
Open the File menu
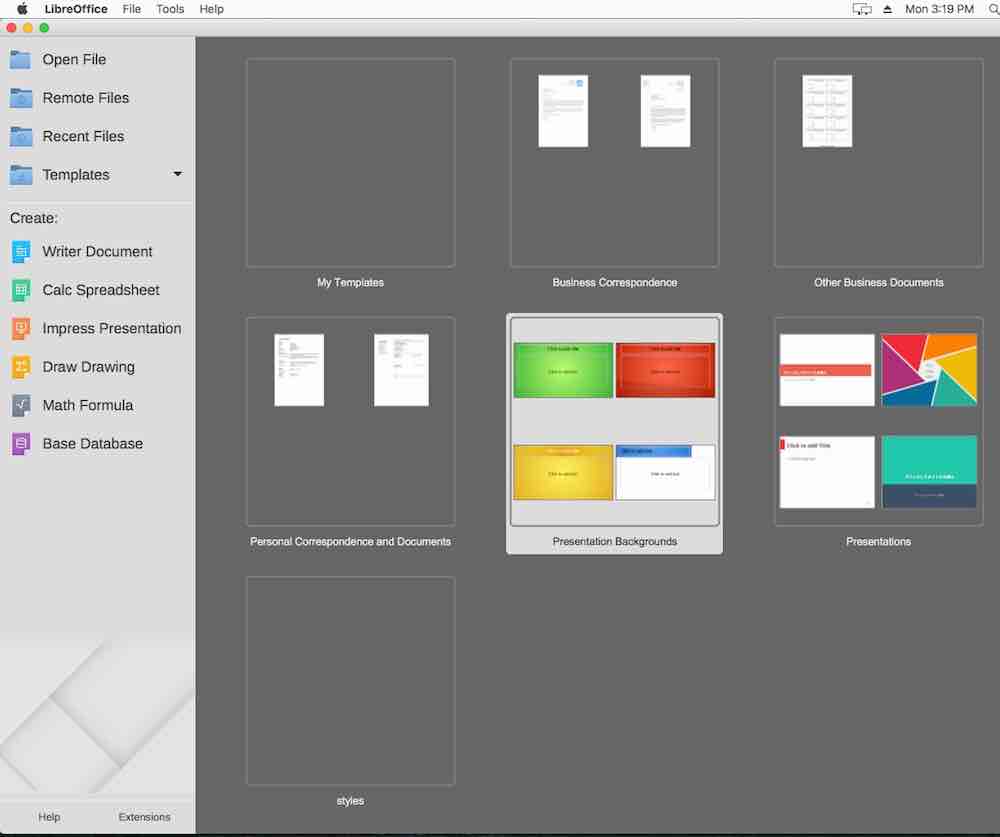pos(131,9)
